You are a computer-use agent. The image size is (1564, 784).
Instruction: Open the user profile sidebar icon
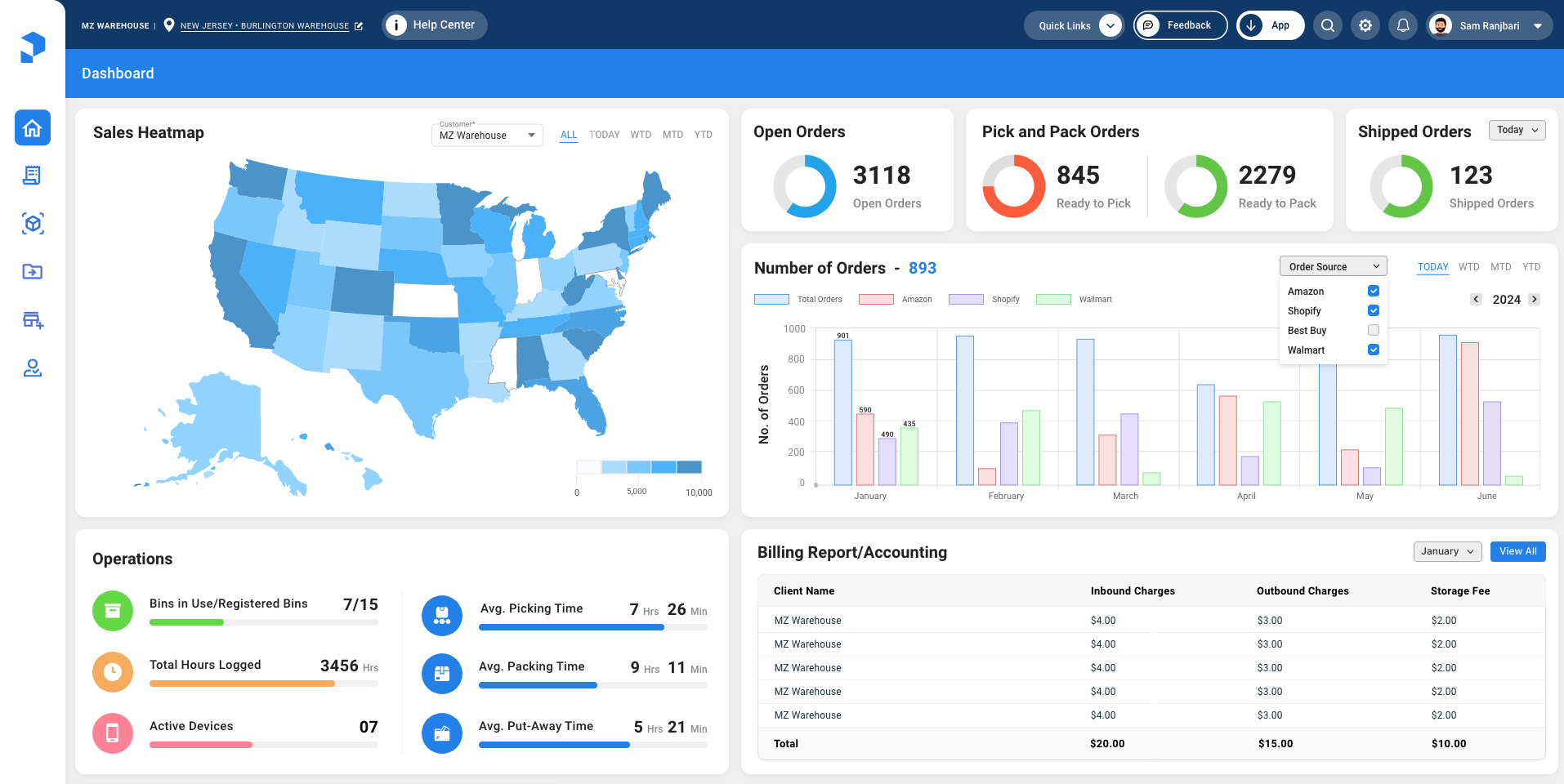33,368
